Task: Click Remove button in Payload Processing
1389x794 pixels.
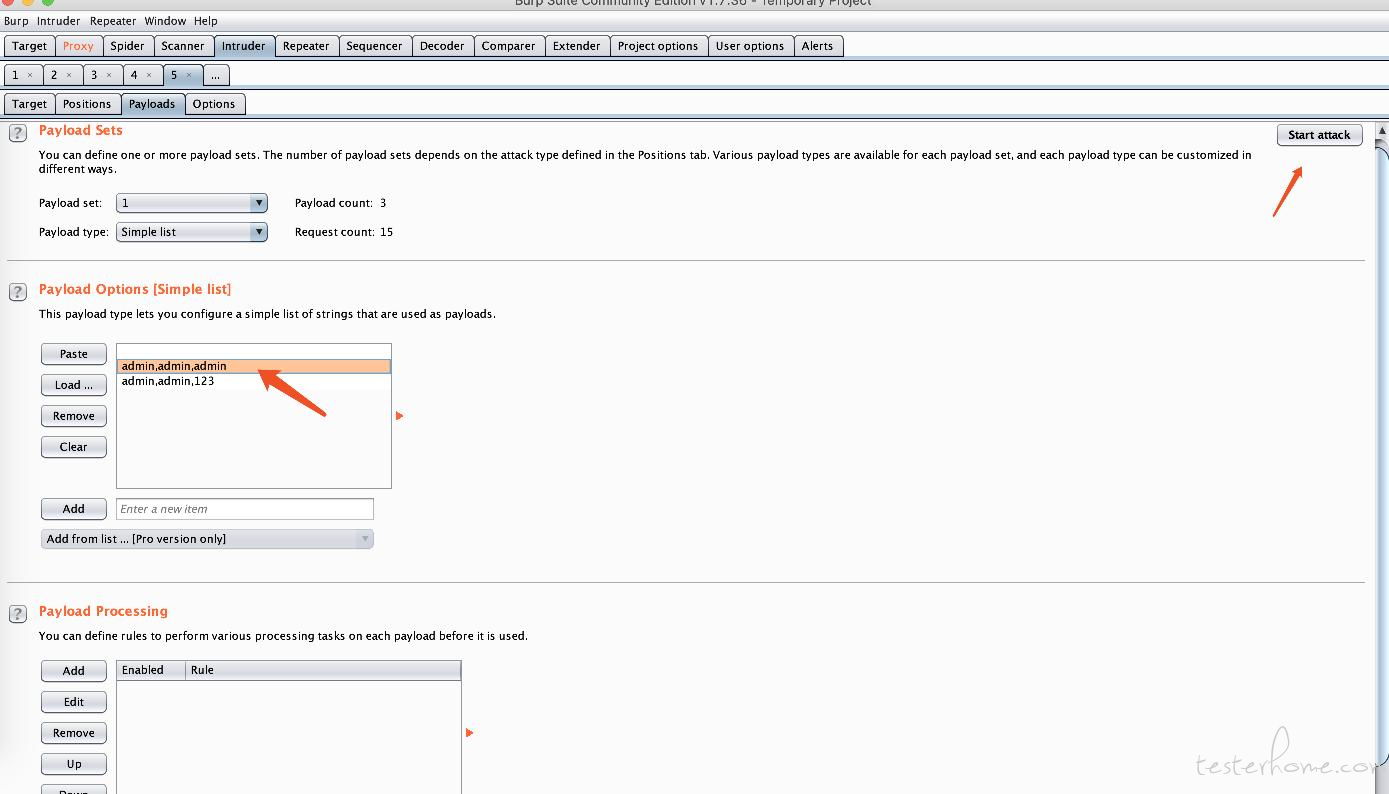Action: point(74,733)
